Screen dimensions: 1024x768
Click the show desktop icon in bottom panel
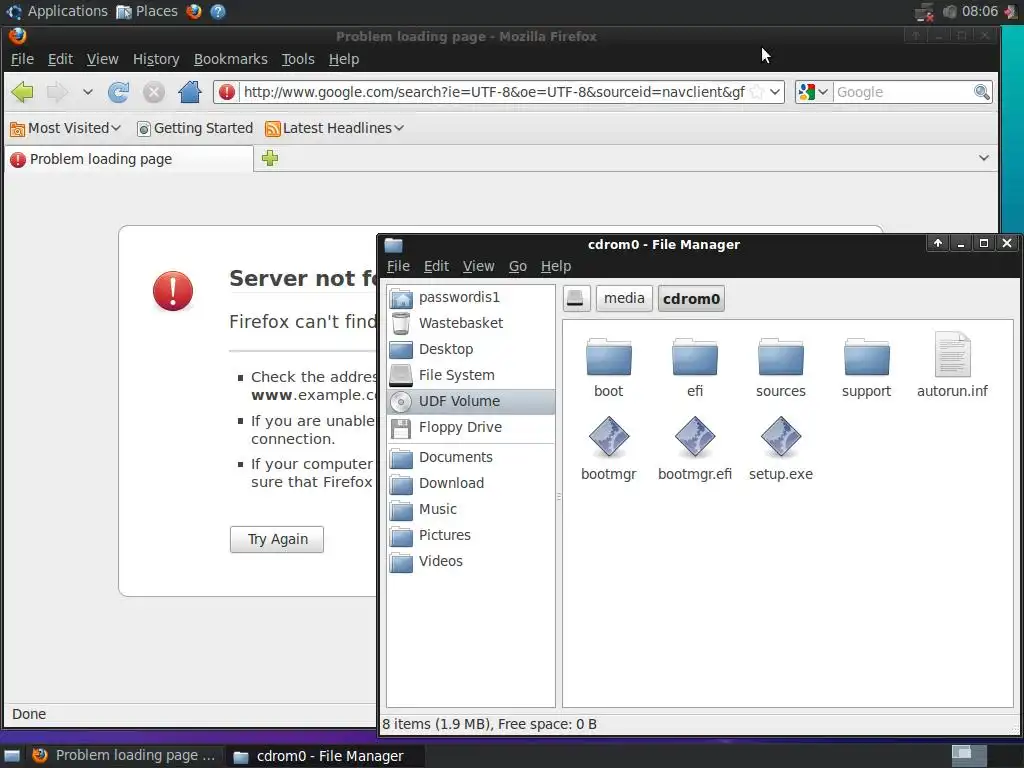(x=12, y=756)
